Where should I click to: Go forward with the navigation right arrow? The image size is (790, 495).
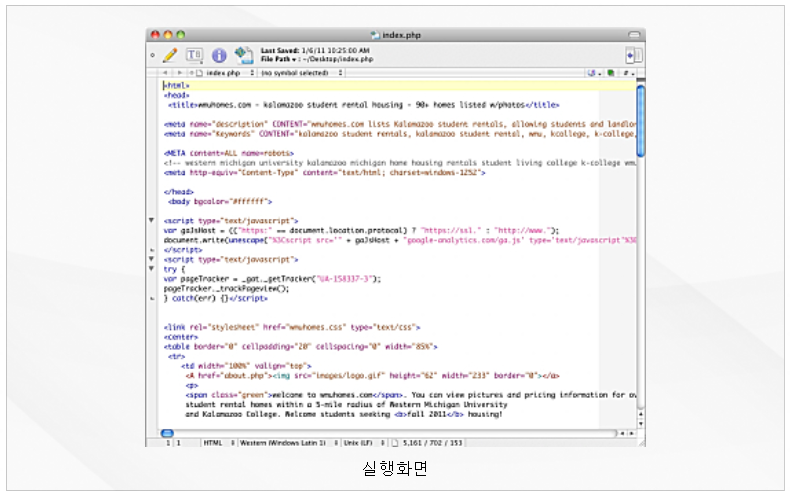coord(179,73)
